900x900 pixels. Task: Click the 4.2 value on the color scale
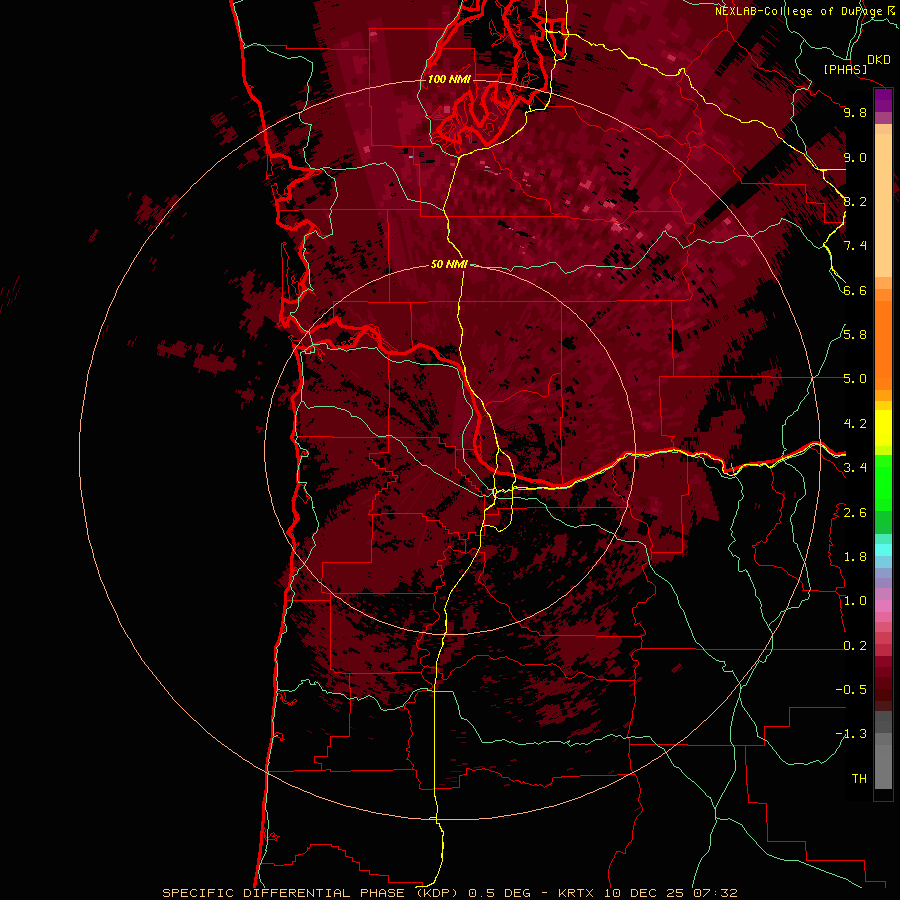click(855, 424)
